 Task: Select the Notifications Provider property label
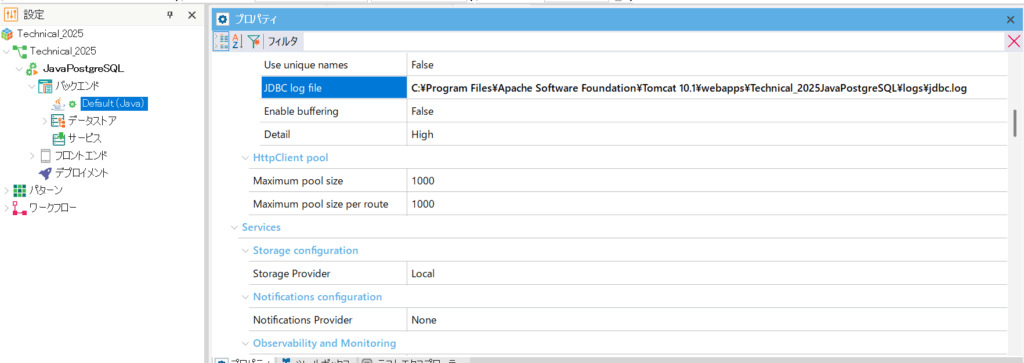coord(302,320)
